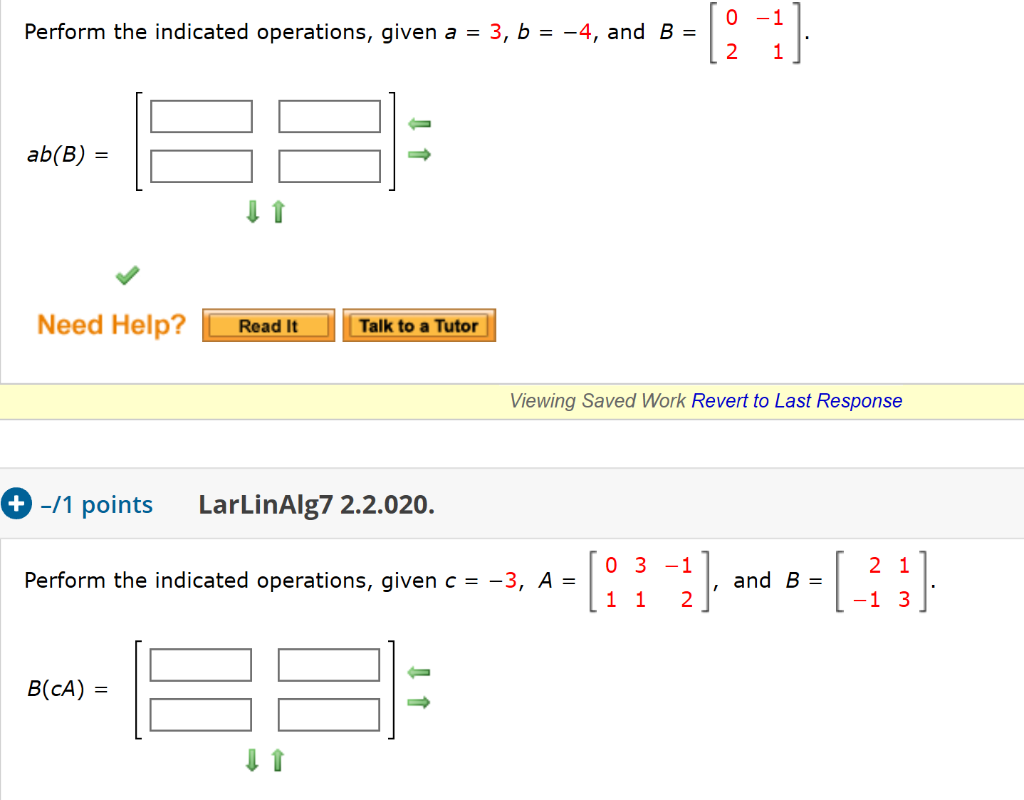This screenshot has height=800, width=1024.
Task: Click the Read It help button
Action: coord(268,324)
